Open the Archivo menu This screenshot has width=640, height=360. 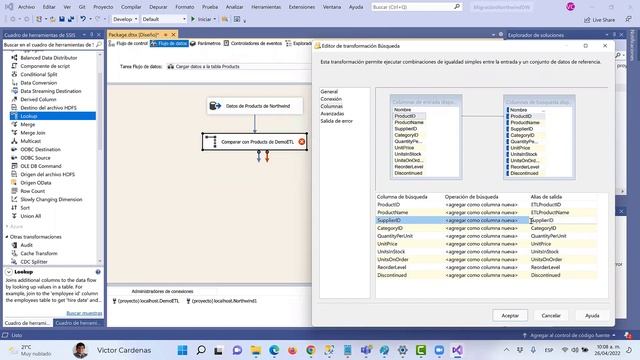(27, 7)
